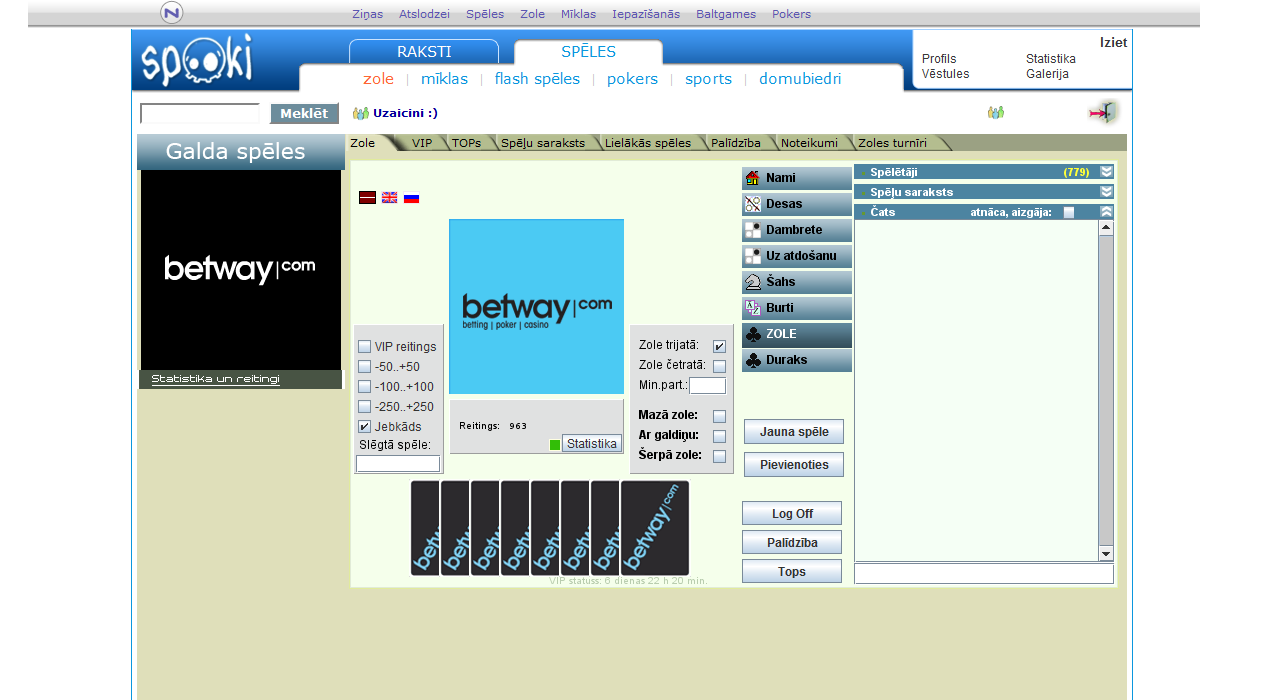Open Uz atdošanu checkers variant
This screenshot has height=700, width=1280.
tap(797, 256)
